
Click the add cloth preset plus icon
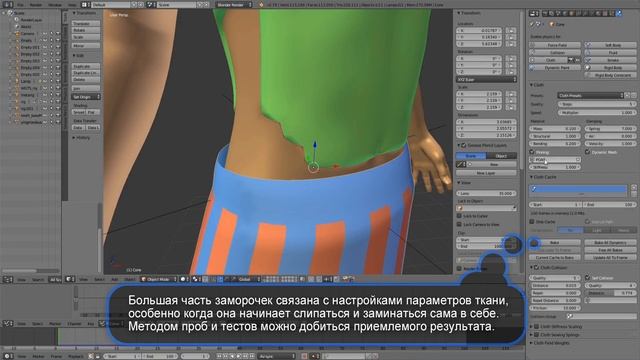[x=628, y=95]
